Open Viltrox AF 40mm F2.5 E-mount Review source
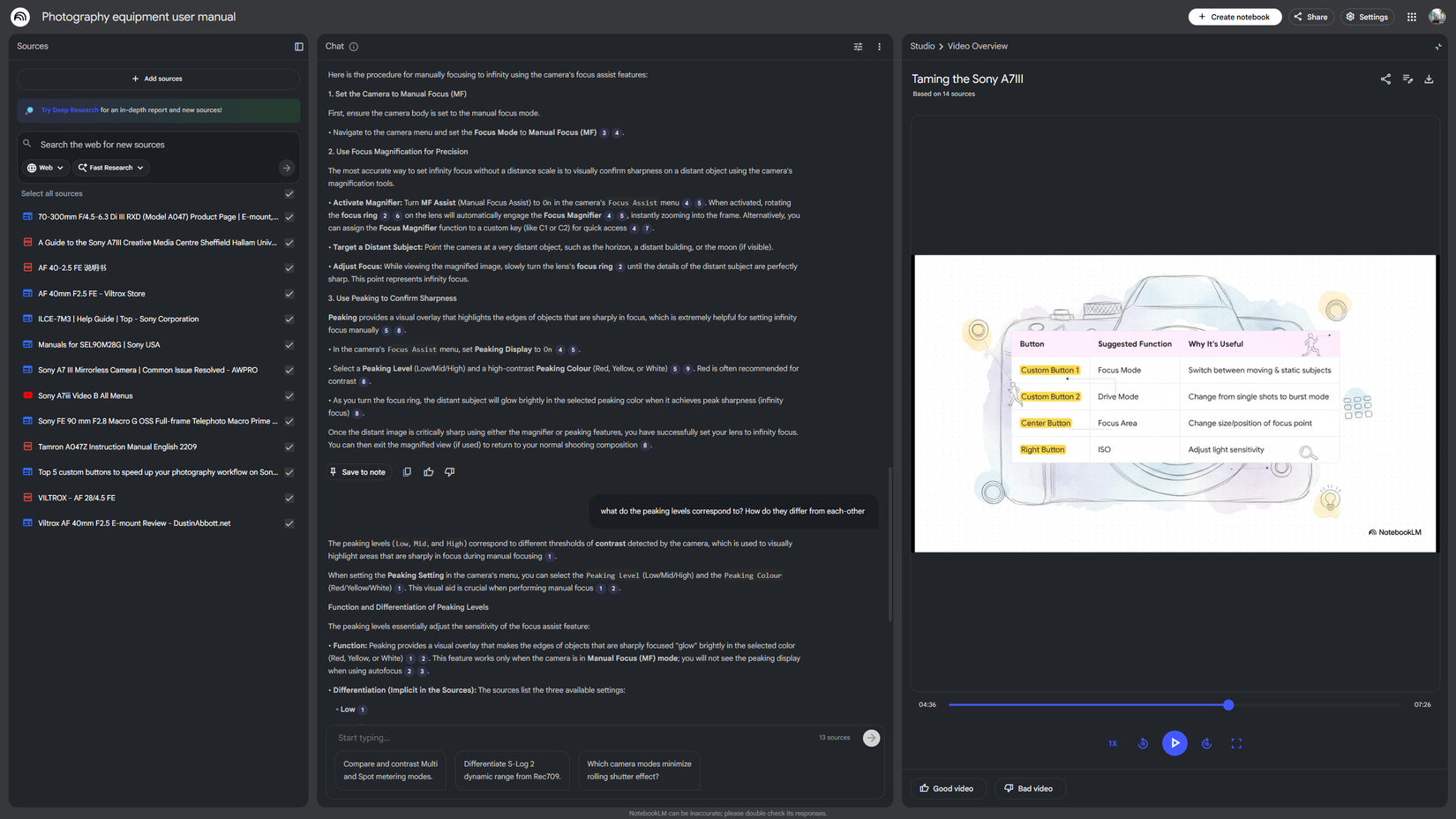Screen dimensions: 1456x819 click(134, 524)
